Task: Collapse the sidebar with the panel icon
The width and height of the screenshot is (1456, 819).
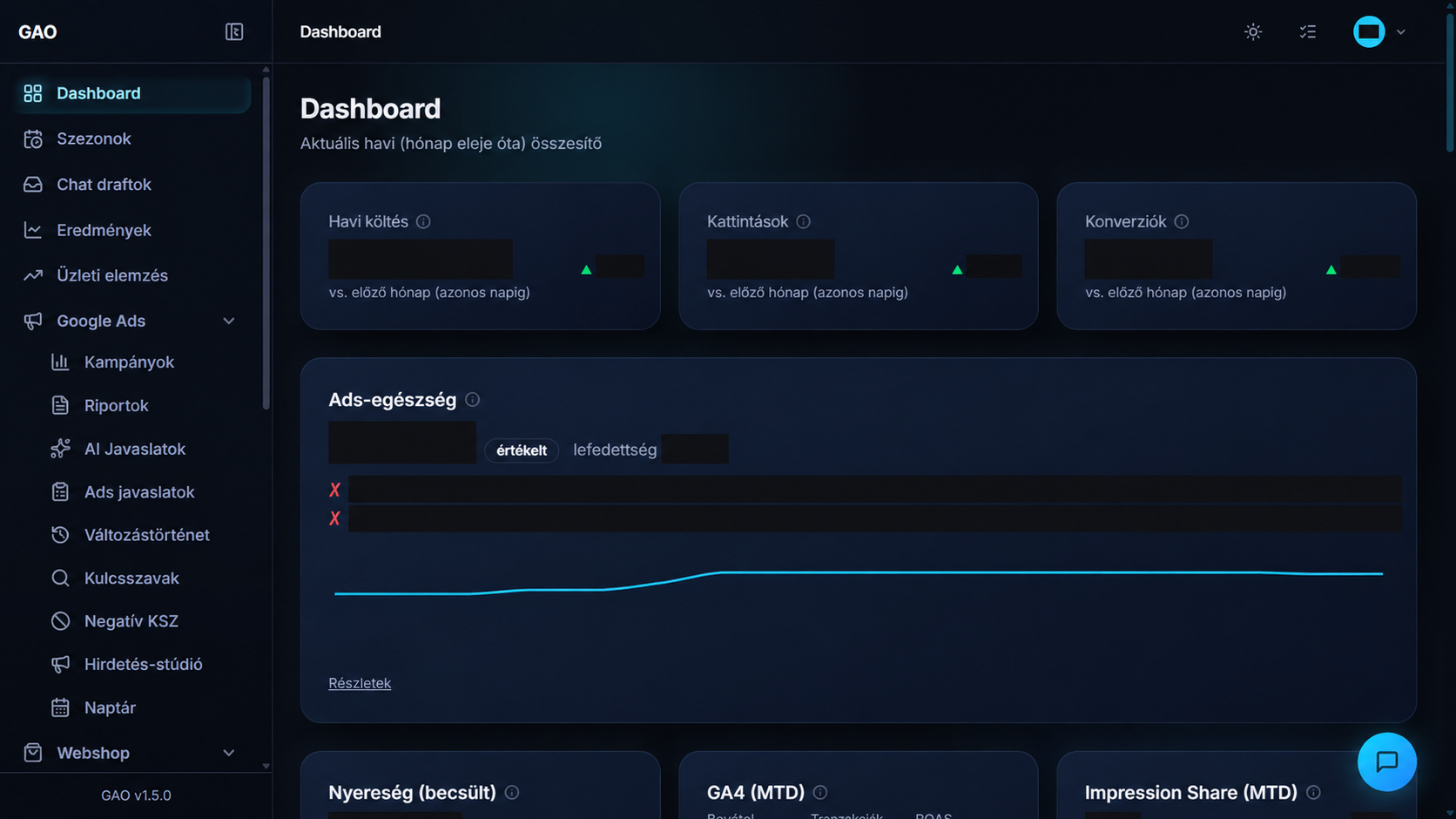Action: (234, 31)
